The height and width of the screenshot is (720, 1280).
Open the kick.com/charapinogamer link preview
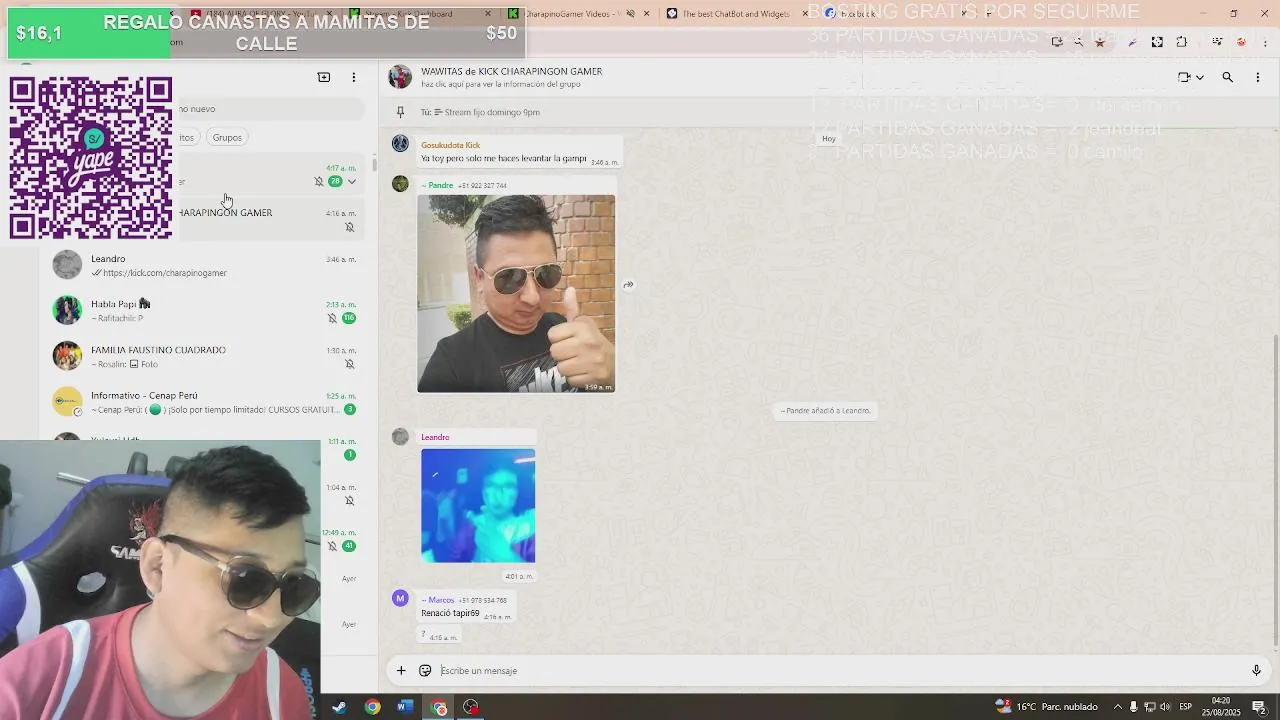[164, 273]
